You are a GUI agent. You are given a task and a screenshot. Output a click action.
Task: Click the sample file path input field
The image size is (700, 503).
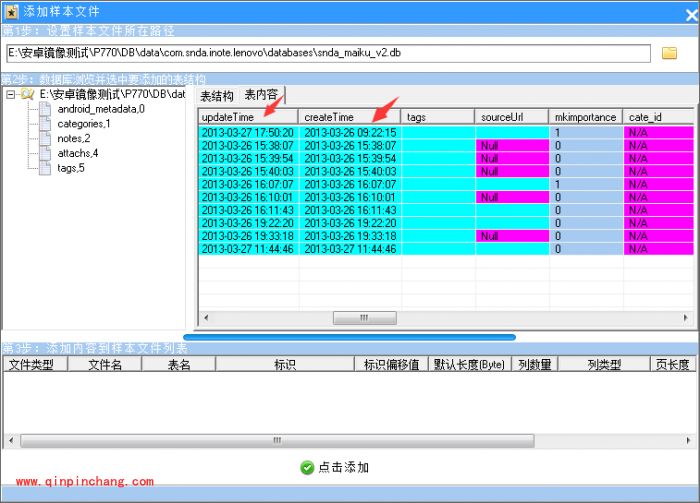pos(328,53)
